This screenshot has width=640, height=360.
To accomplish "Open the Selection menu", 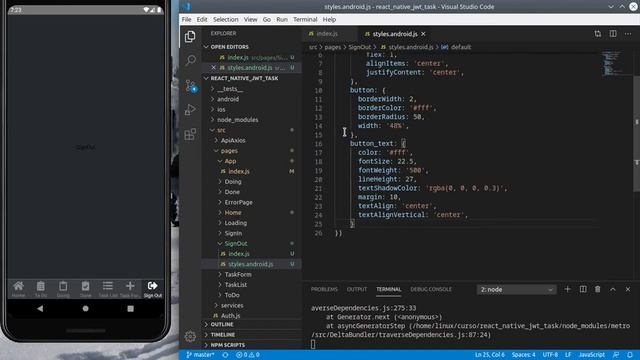I will (225, 19).
